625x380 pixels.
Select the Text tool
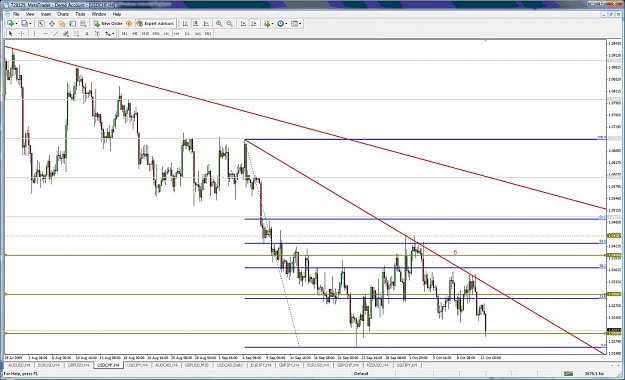[87, 33]
